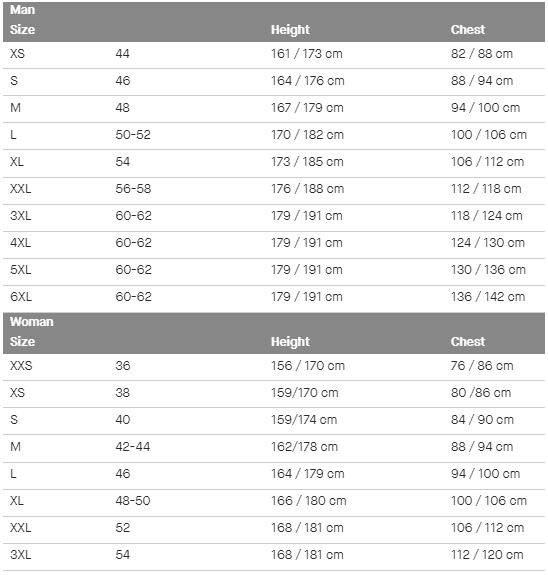Click the Woman section header
The width and height of the screenshot is (548, 575).
click(32, 322)
